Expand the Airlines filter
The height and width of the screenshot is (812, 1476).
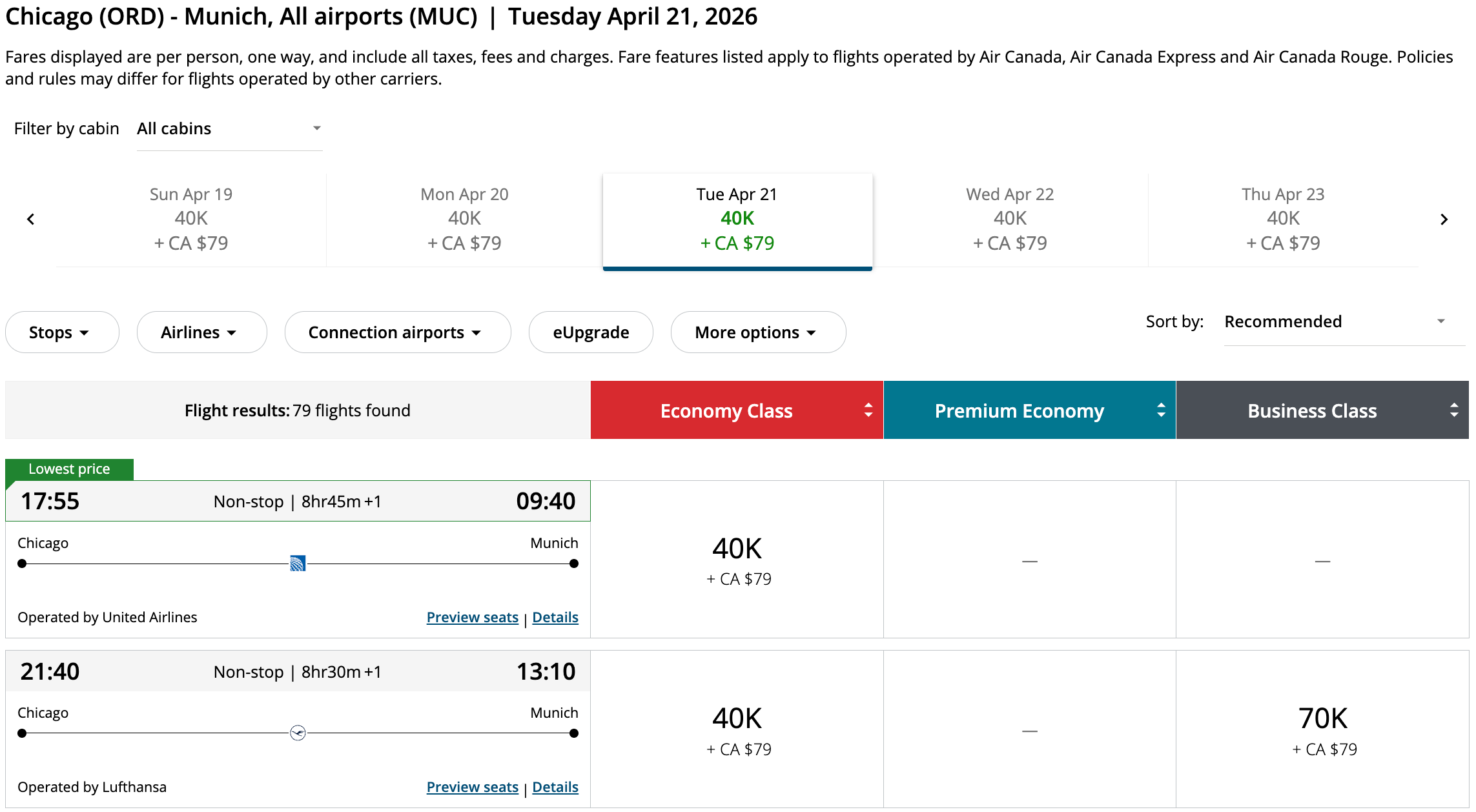tap(201, 332)
